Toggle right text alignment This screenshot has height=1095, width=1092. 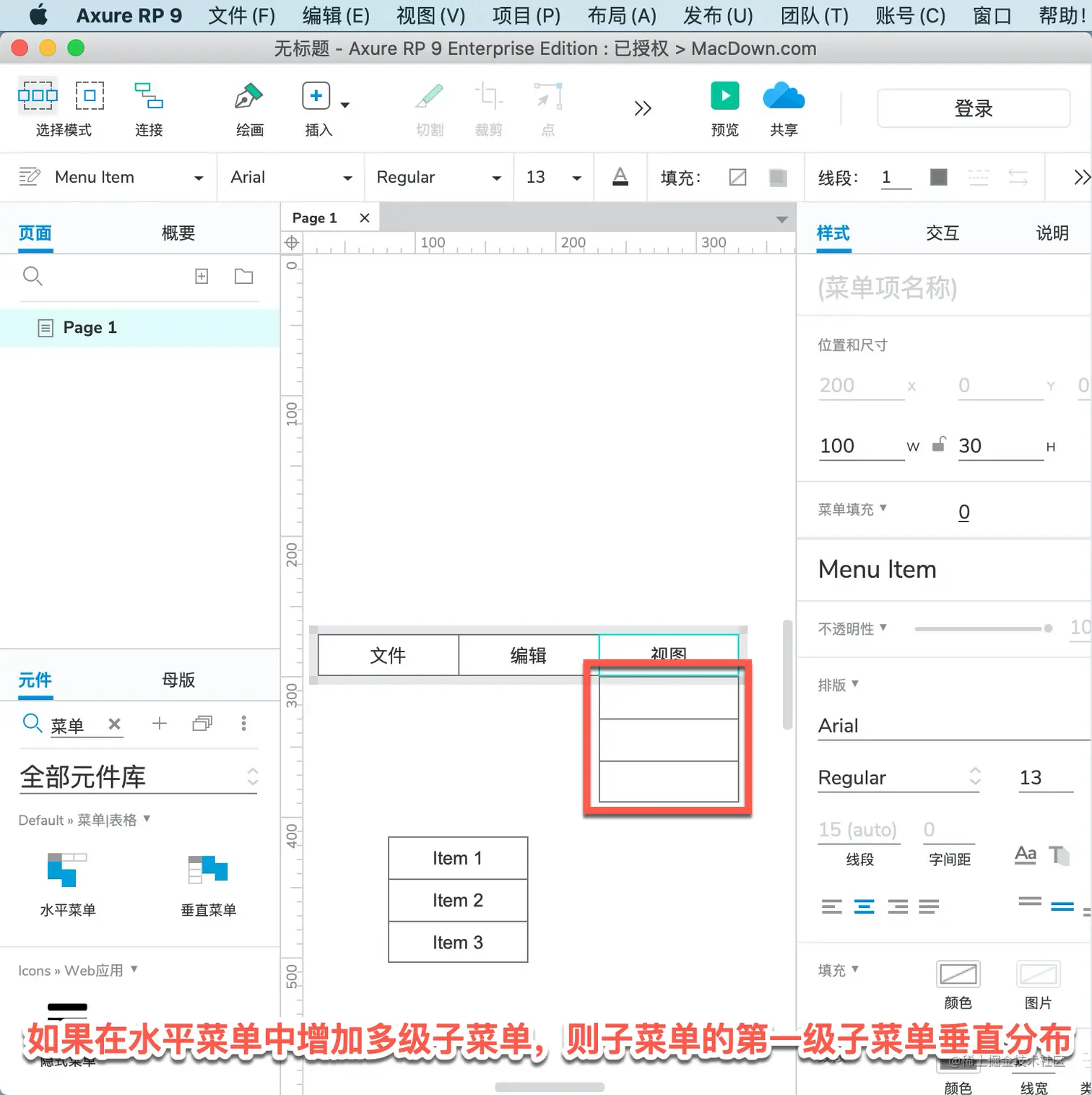tap(898, 906)
